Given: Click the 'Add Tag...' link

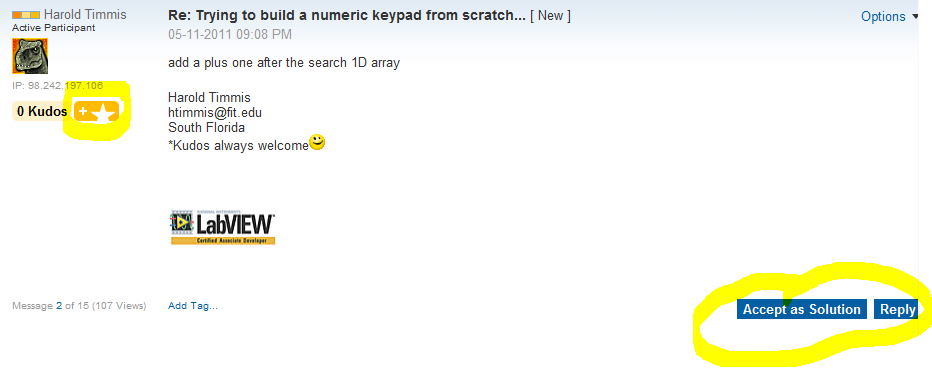Looking at the screenshot, I should (193, 306).
